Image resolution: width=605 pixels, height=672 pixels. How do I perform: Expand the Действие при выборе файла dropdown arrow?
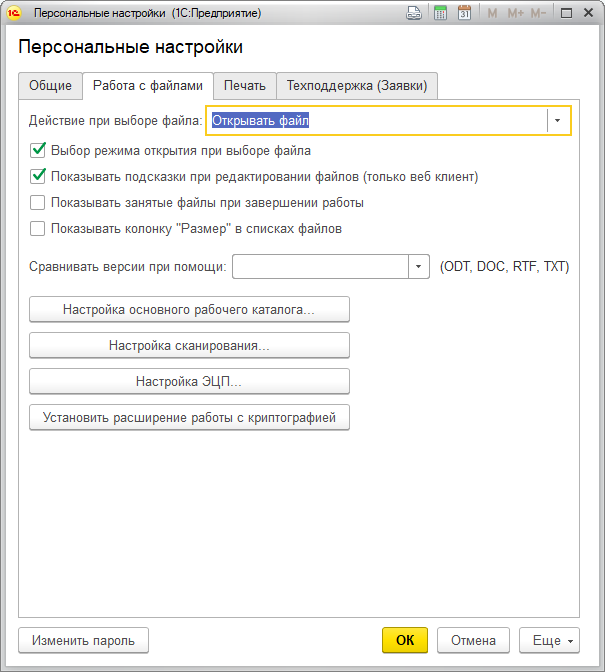[x=557, y=121]
